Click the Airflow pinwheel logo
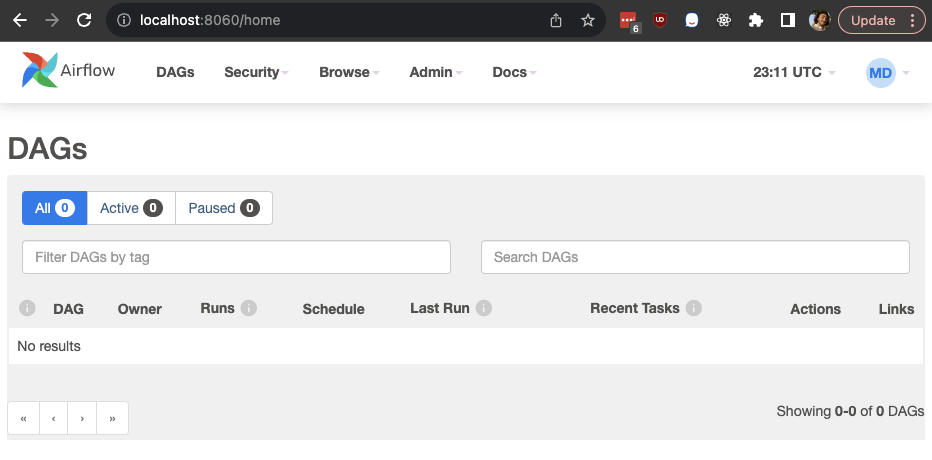Image resolution: width=932 pixels, height=460 pixels. click(x=40, y=71)
